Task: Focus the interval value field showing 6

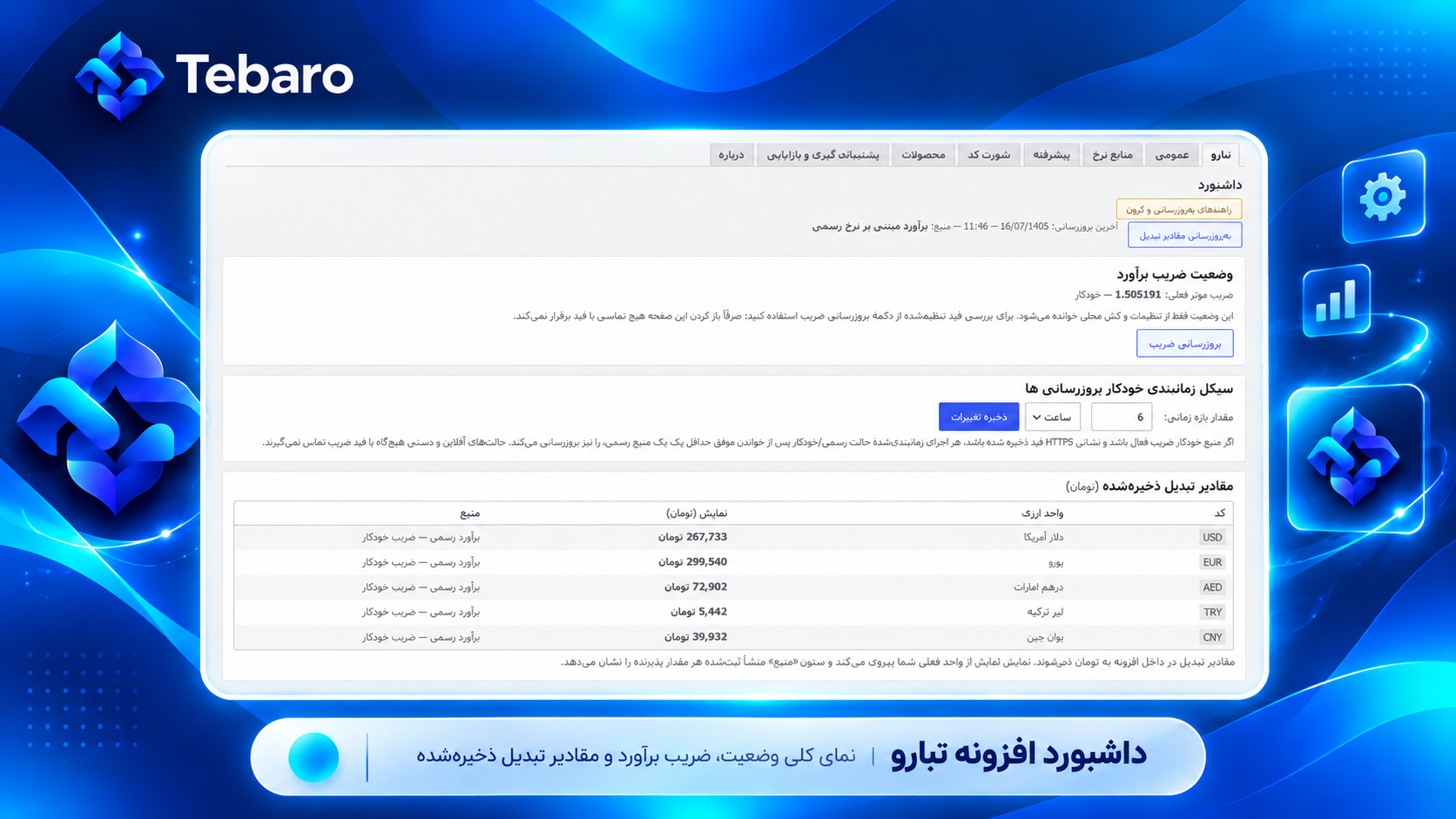Action: coord(1122,417)
